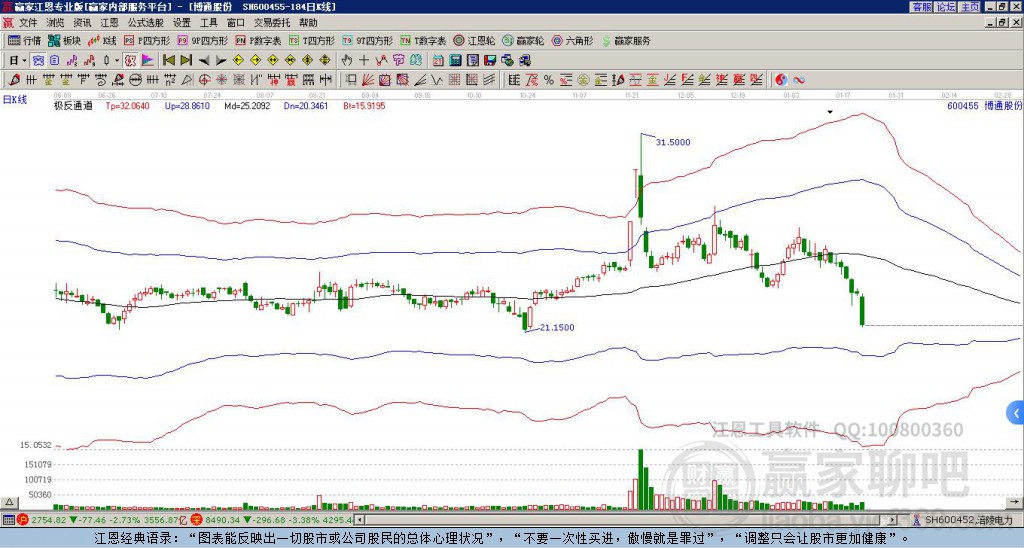Click the 31.5000 high price label

(673, 142)
